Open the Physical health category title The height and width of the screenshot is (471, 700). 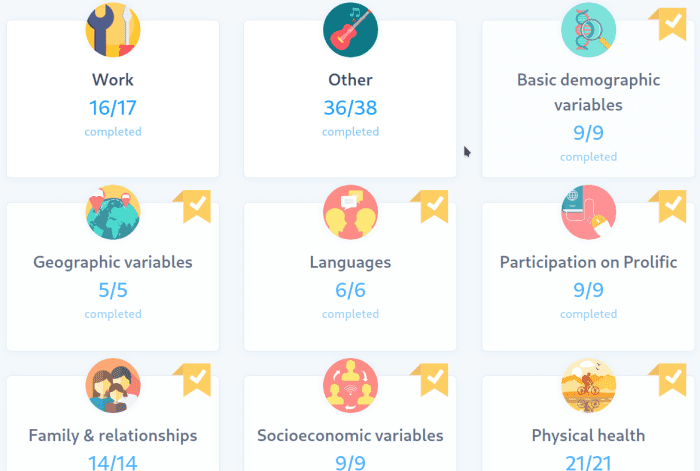[x=588, y=436]
